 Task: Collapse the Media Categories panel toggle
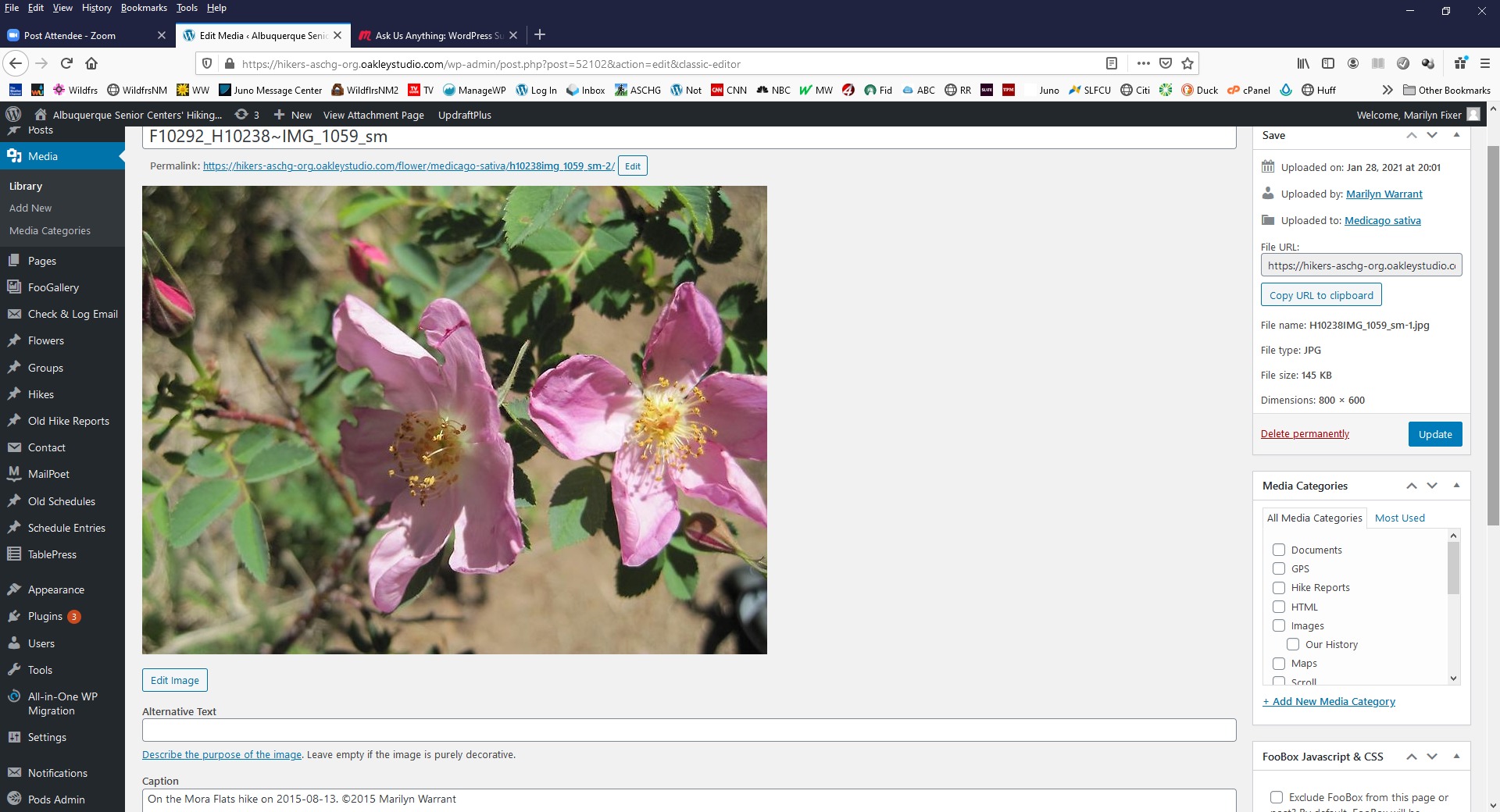(1456, 486)
